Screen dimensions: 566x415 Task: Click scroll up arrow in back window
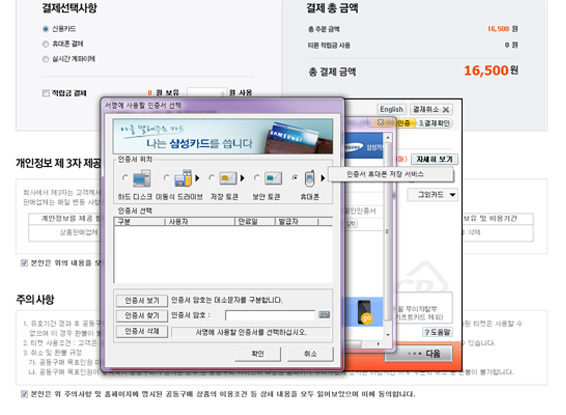click(x=388, y=137)
